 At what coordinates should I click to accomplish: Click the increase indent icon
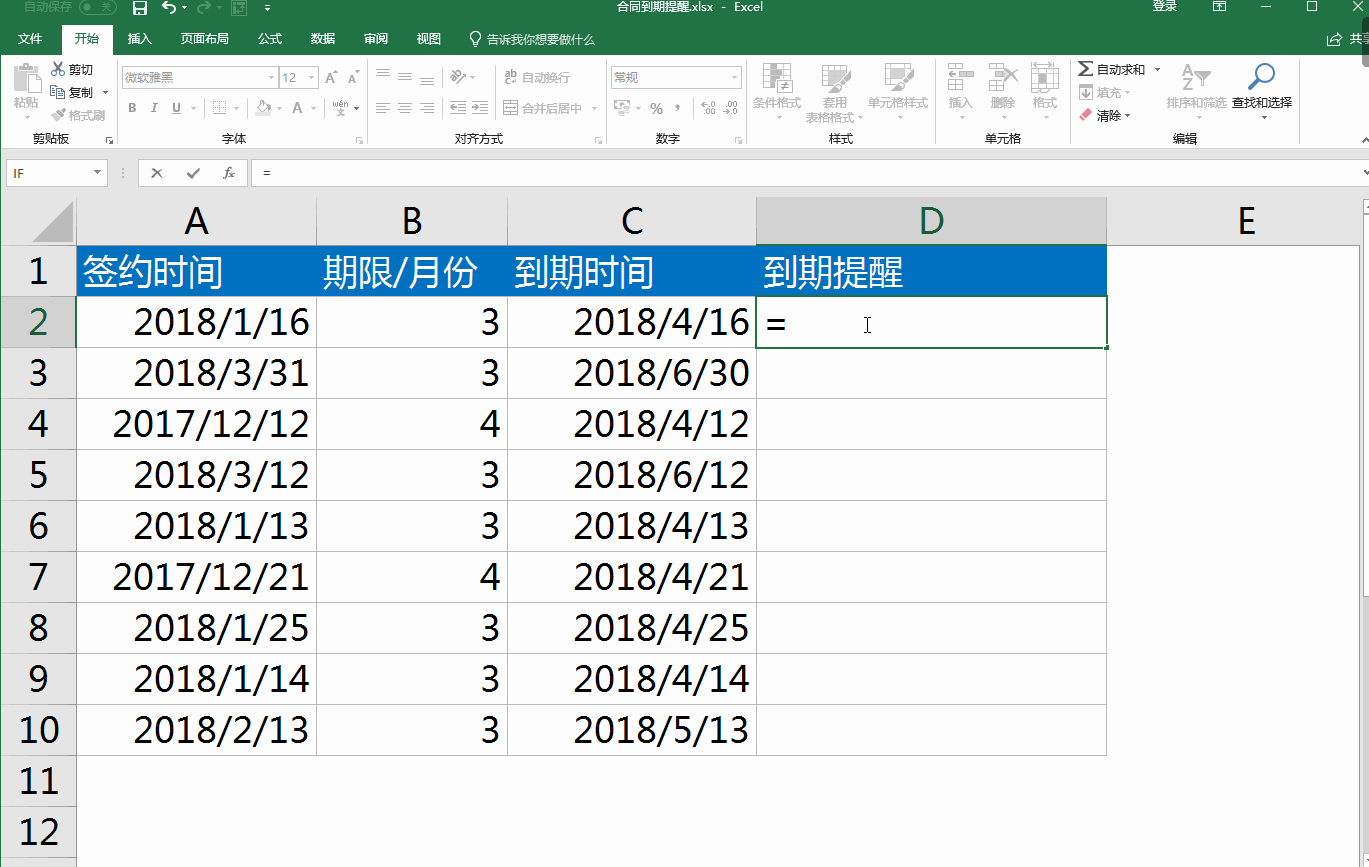[481, 108]
